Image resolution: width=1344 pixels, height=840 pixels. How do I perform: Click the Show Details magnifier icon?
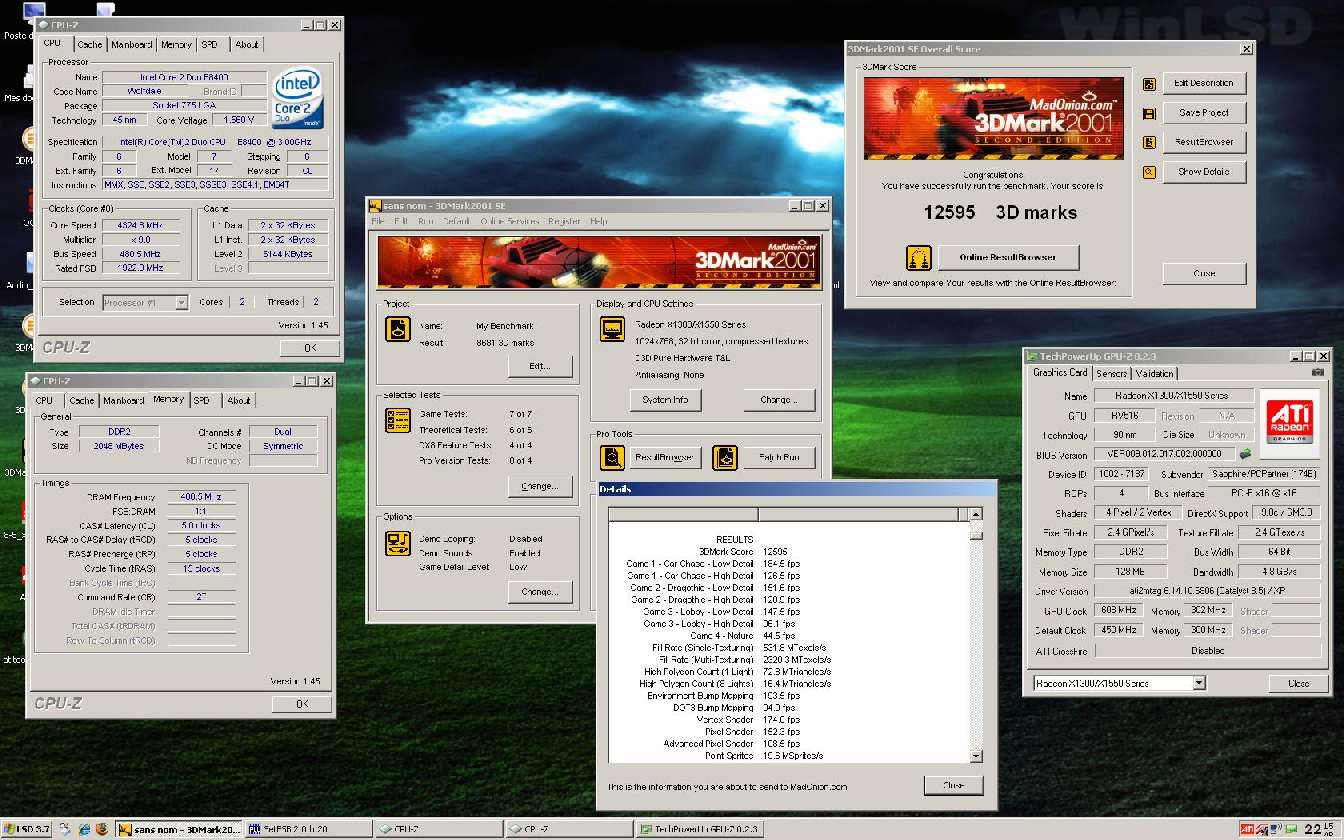click(1149, 172)
